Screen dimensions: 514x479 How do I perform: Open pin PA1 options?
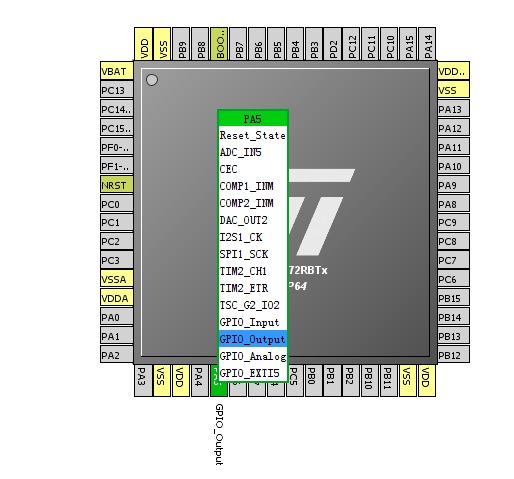[117, 336]
